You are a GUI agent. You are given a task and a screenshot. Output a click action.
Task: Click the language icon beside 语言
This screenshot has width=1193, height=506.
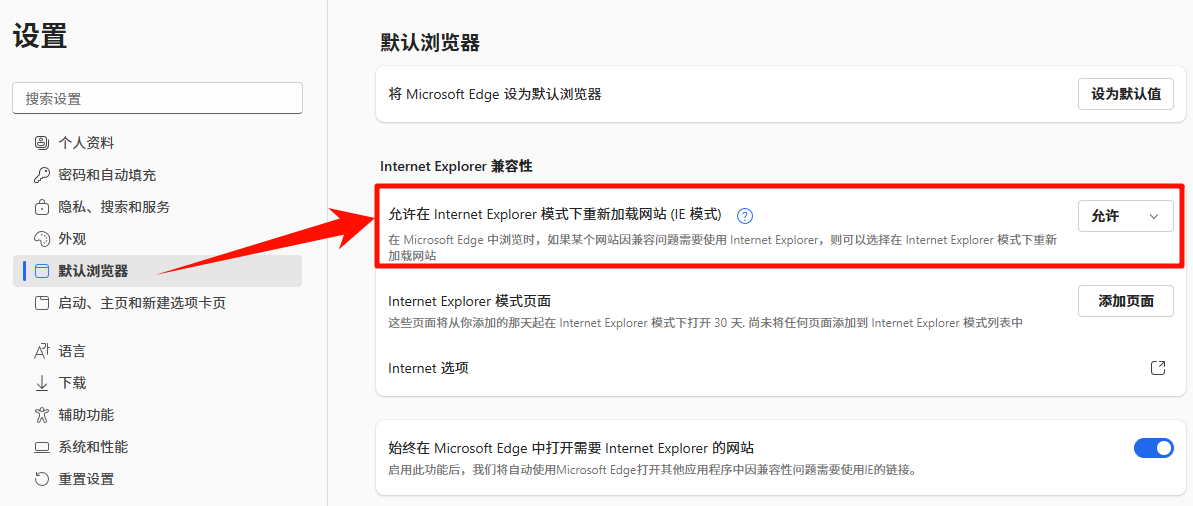42,352
